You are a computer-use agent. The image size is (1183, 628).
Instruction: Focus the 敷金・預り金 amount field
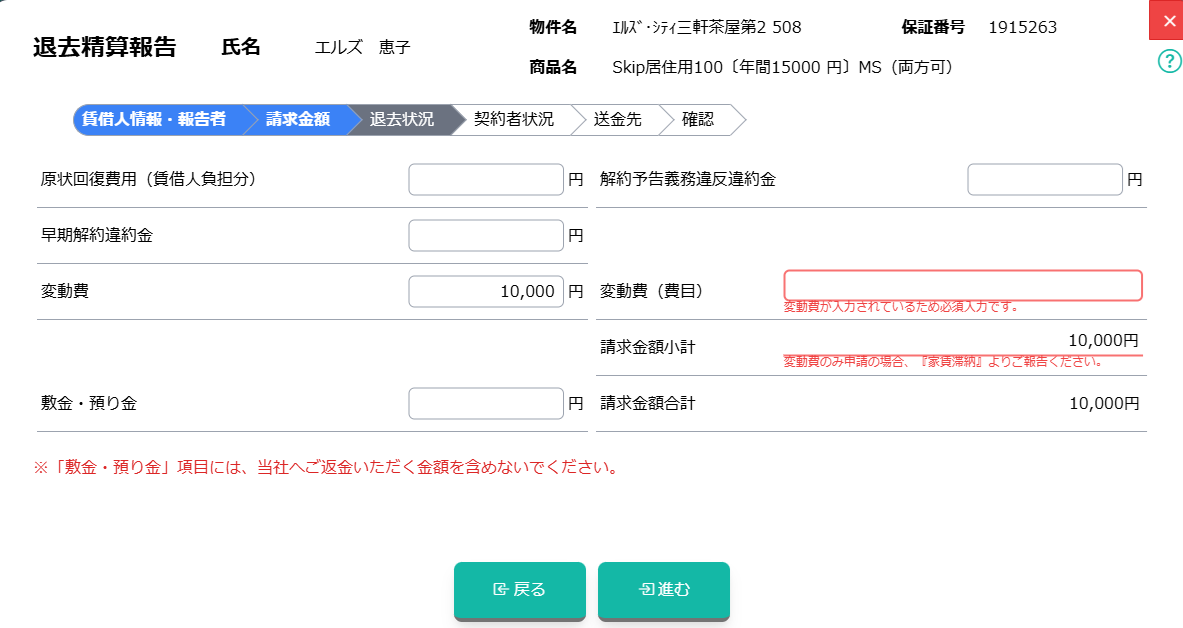pyautogui.click(x=486, y=404)
